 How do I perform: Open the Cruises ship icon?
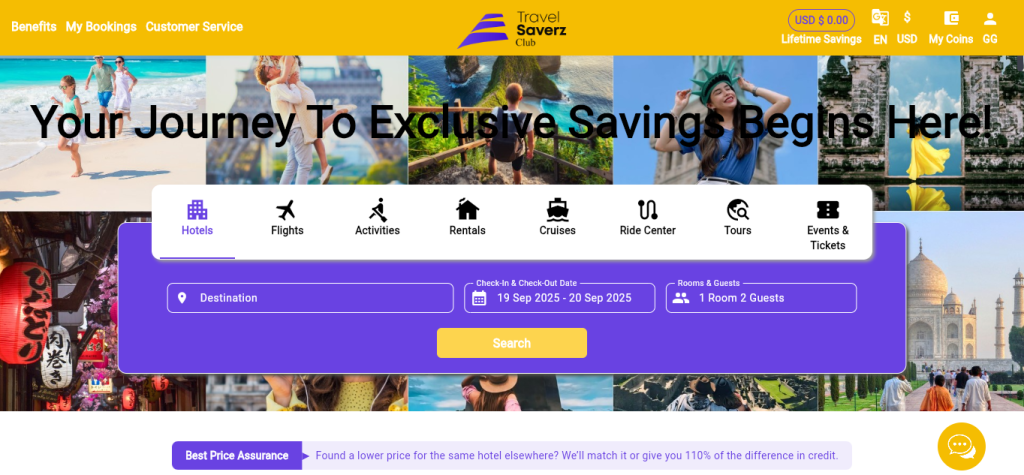pyautogui.click(x=558, y=210)
